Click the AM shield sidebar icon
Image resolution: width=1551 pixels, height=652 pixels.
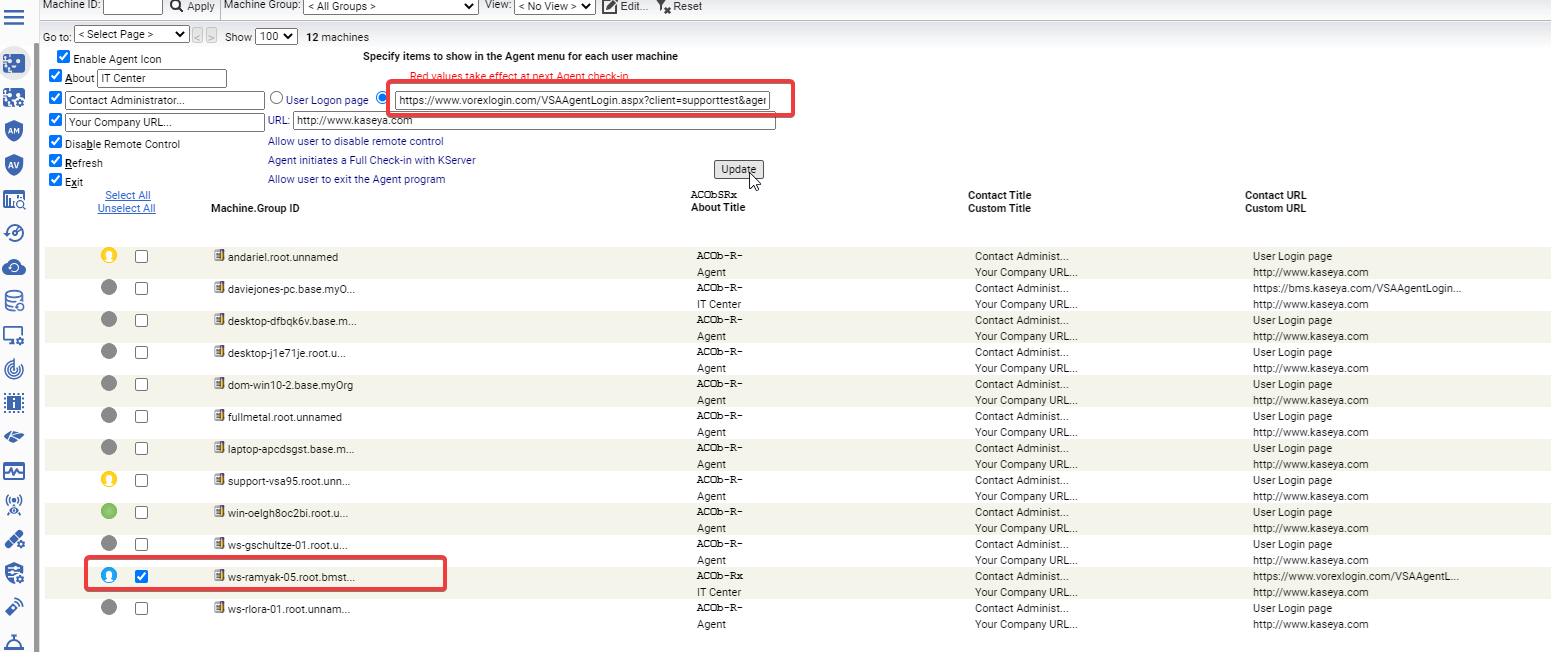point(14,132)
